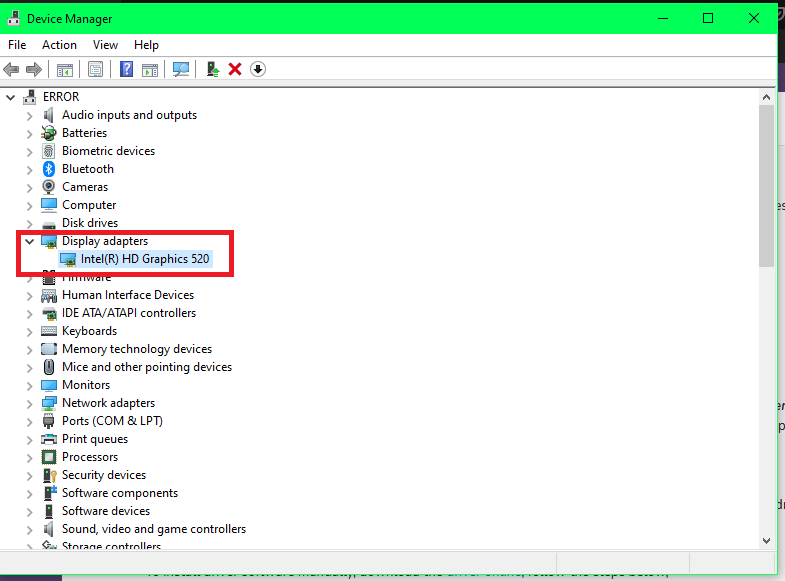Screen dimensions: 785x581
Task: Expand the Audio inputs and outputs node
Action: coord(29,115)
